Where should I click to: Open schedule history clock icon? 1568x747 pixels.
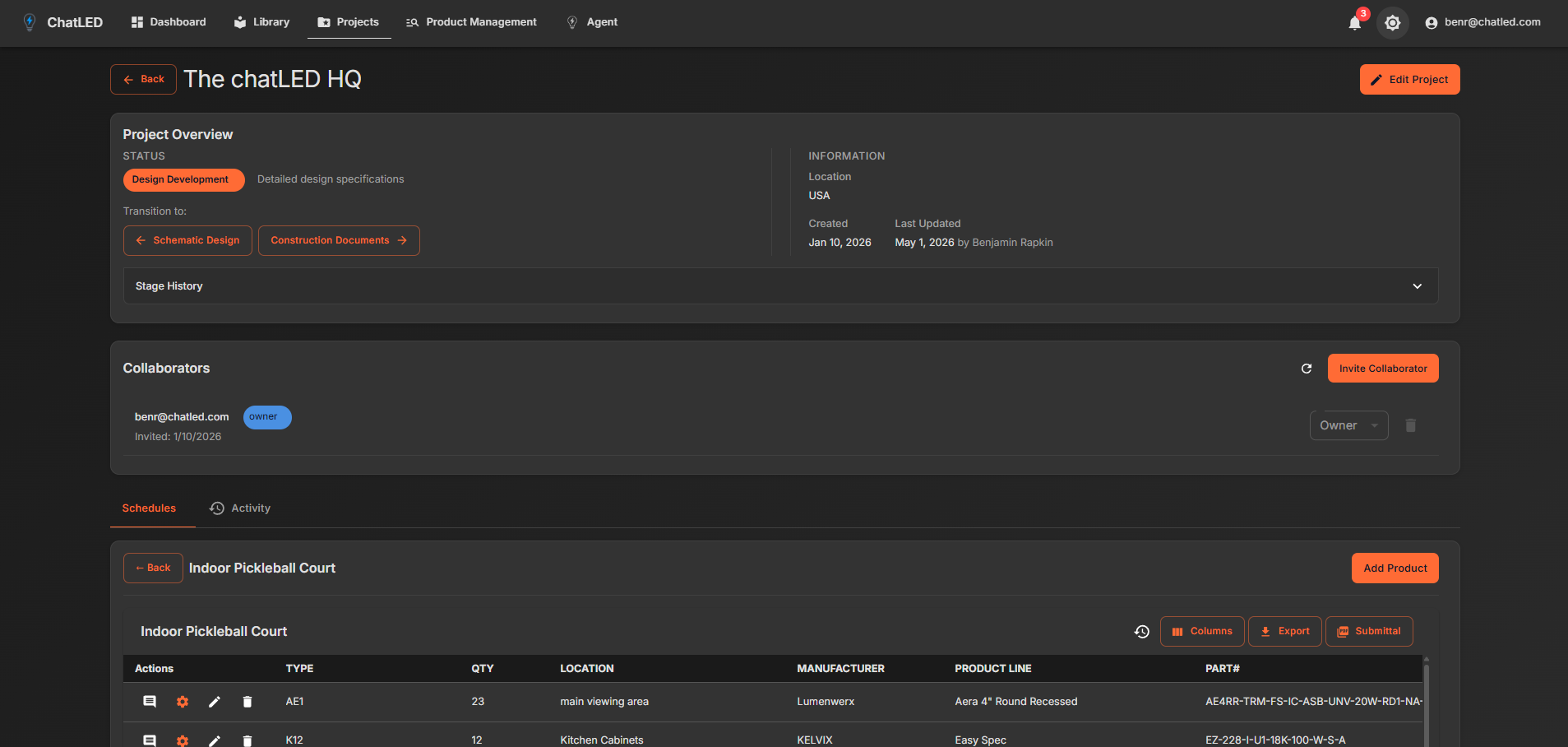coord(1141,632)
